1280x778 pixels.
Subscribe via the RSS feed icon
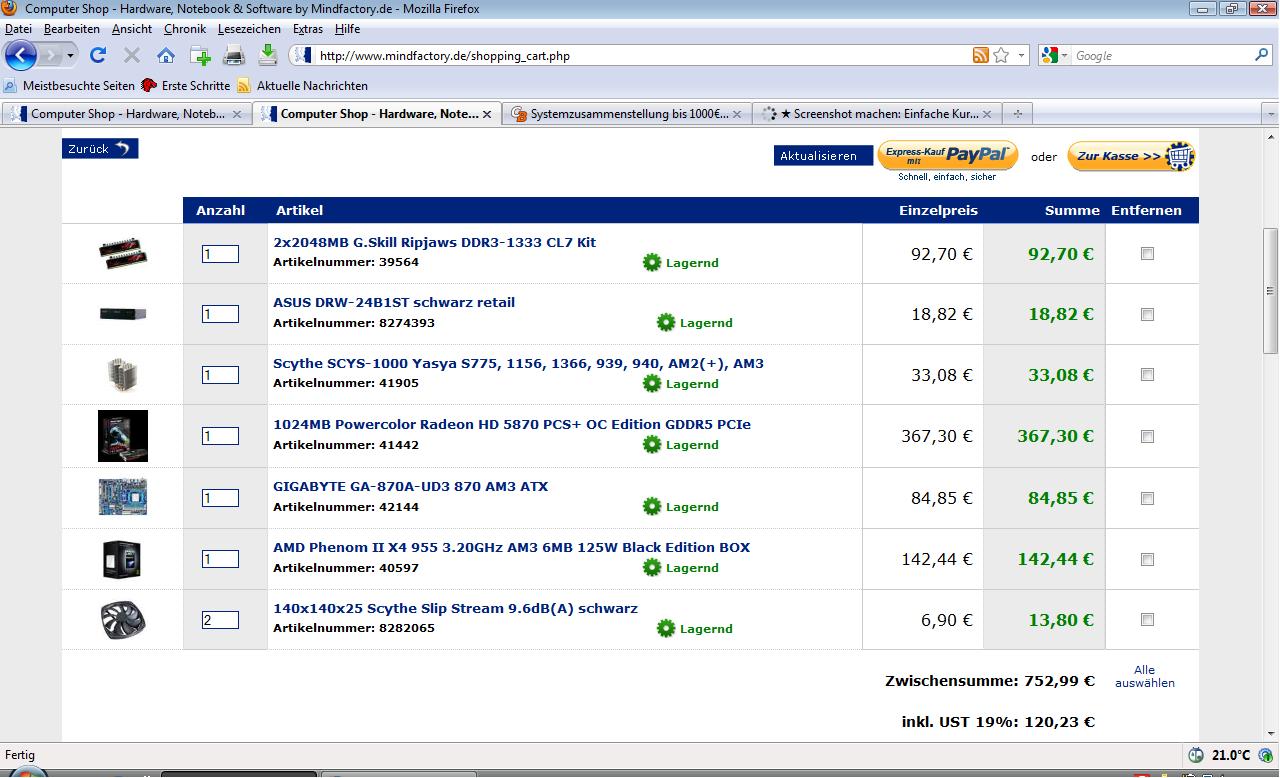coord(980,56)
